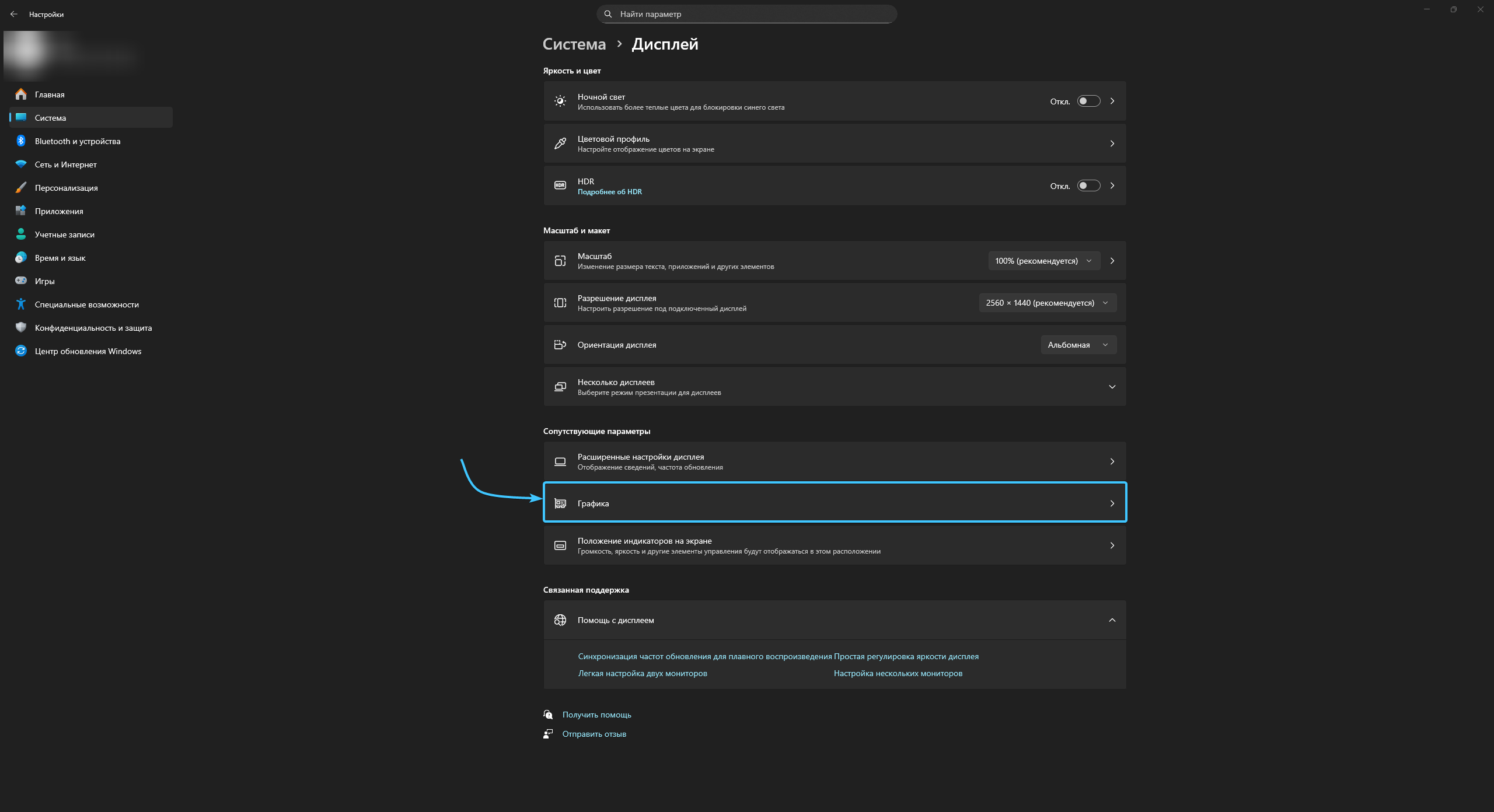Click the back arrow next to Настройки

(x=14, y=14)
